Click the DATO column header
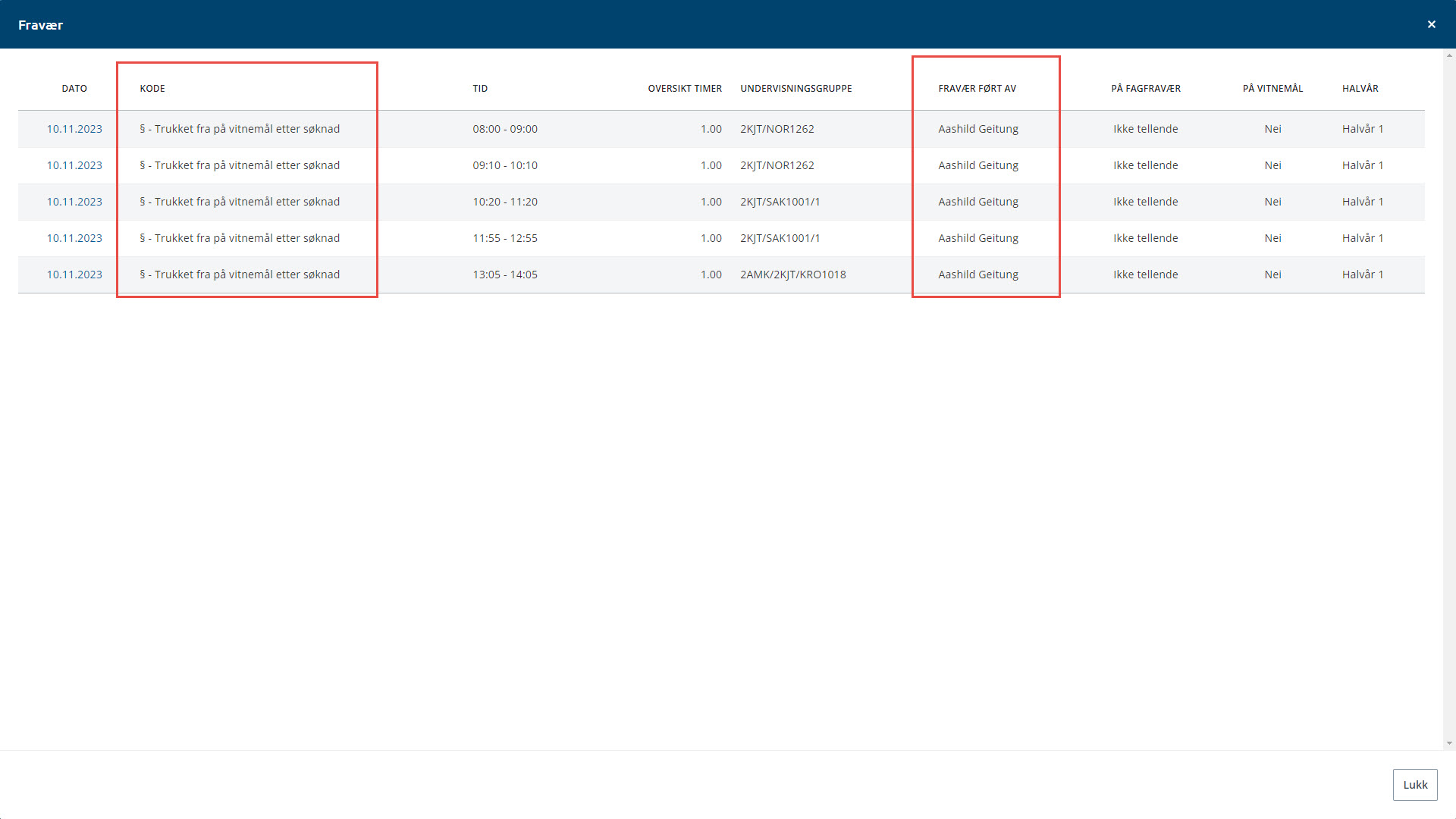Image resolution: width=1456 pixels, height=819 pixels. point(74,89)
